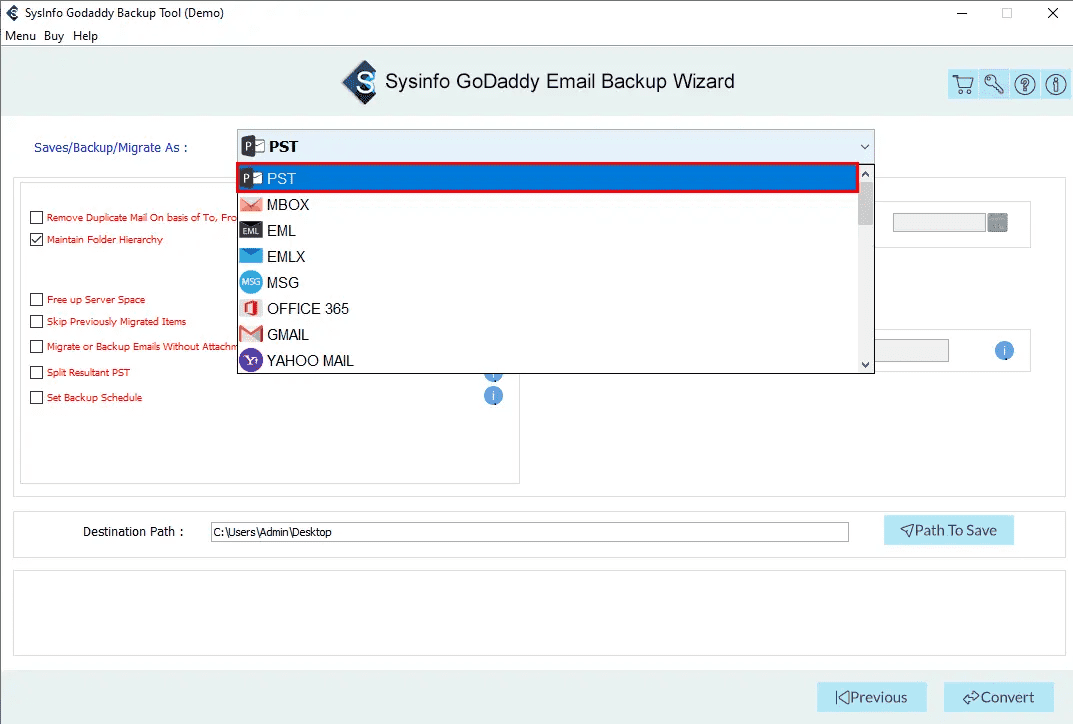1073x724 pixels.
Task: Check the Set Backup Schedule option
Action: pos(36,397)
